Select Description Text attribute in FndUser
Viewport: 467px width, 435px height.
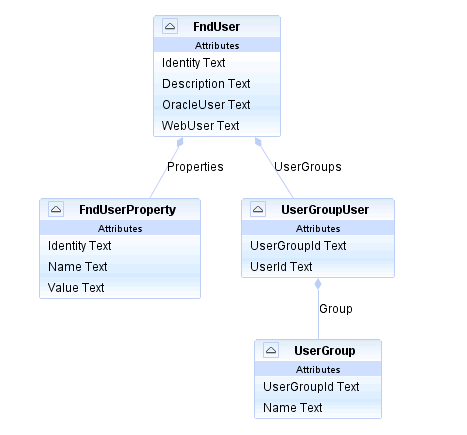(x=217, y=84)
